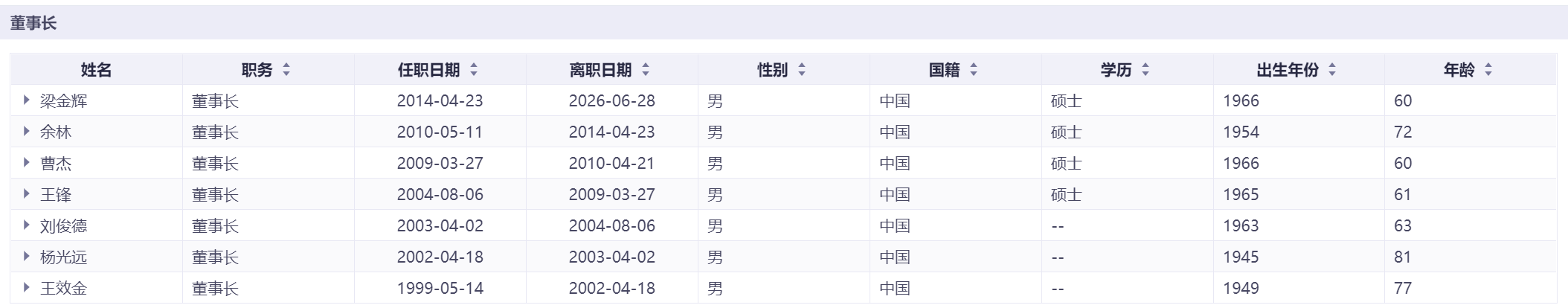
Task: Expand the 王效金 row arrow
Action: (27, 288)
